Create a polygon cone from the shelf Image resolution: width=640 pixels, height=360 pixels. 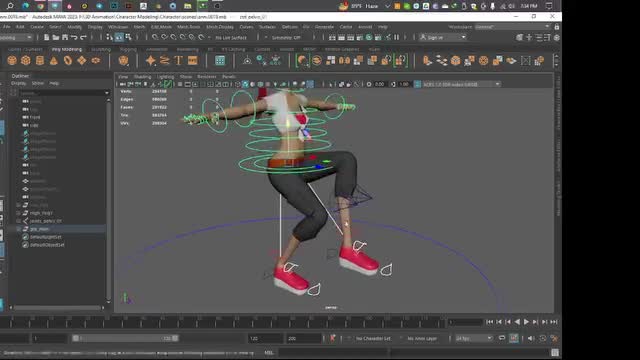point(53,61)
